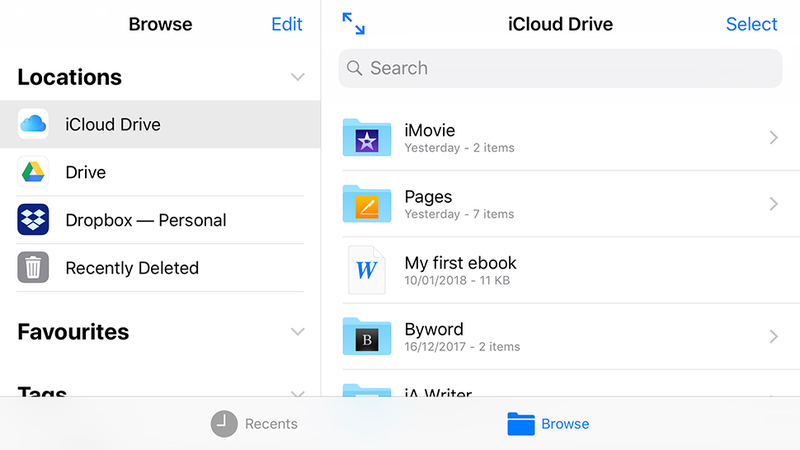The height and width of the screenshot is (450, 800).
Task: Switch to the Recents tab label
Action: tap(271, 424)
